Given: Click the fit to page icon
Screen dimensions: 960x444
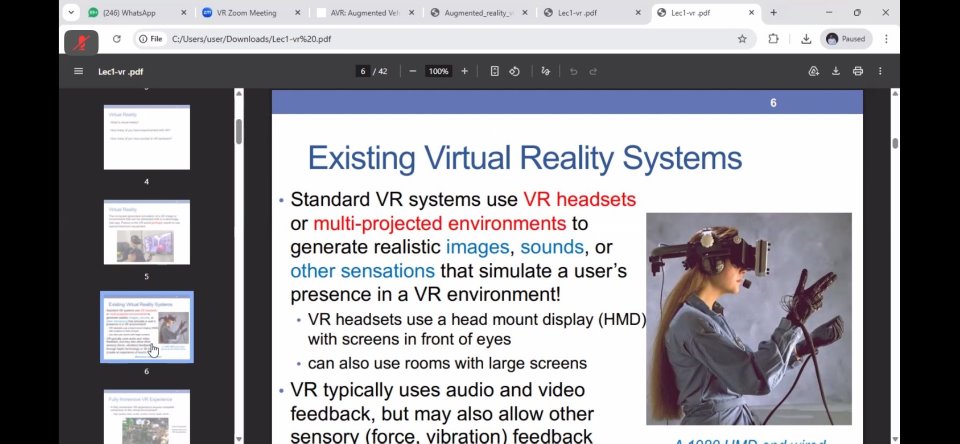Looking at the screenshot, I should pyautogui.click(x=494, y=71).
